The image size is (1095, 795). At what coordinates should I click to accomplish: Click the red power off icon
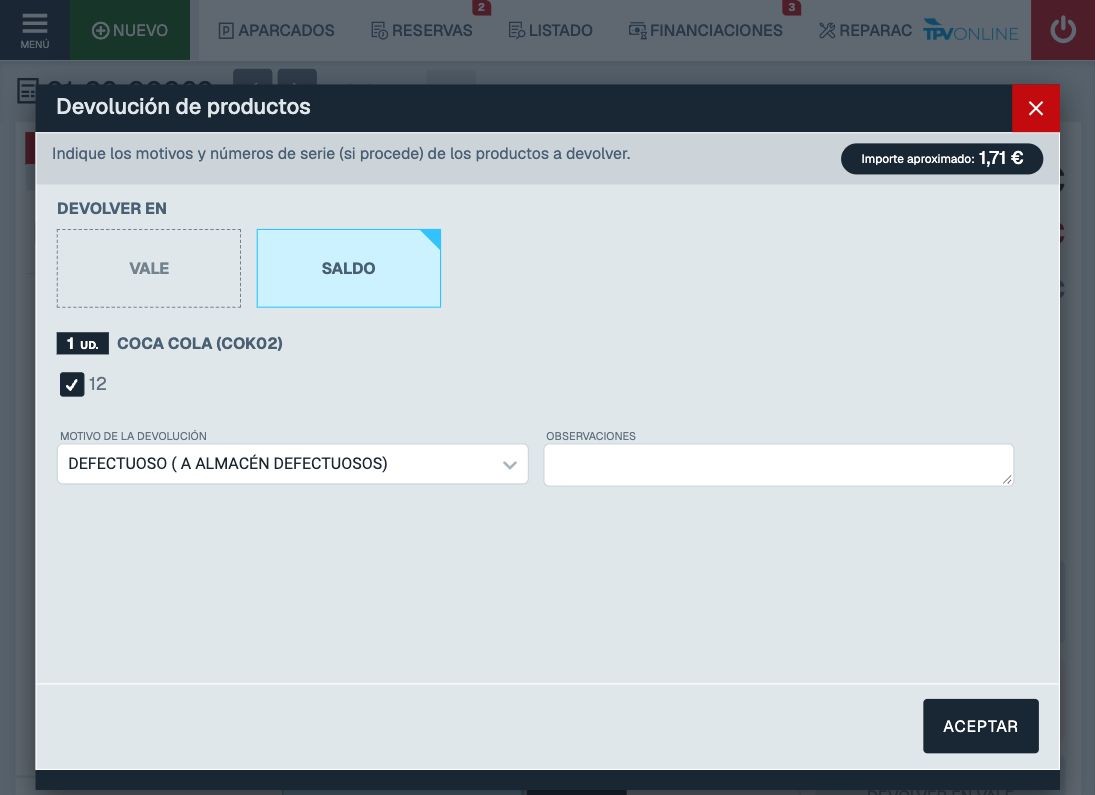pyautogui.click(x=1063, y=30)
